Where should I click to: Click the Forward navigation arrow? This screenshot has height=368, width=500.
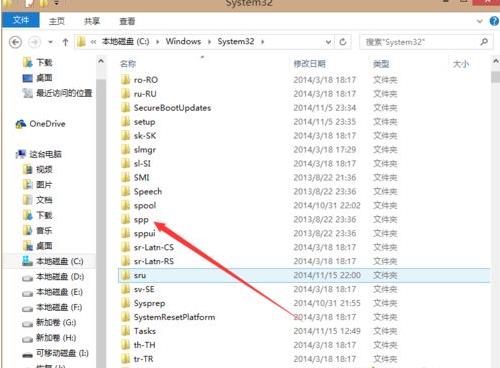click(34, 42)
